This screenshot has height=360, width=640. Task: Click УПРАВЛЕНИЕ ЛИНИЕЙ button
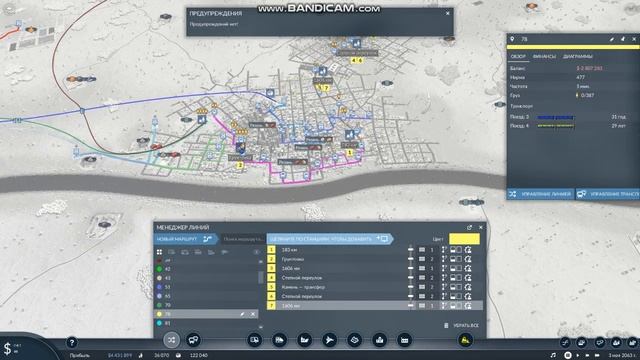(x=540, y=194)
